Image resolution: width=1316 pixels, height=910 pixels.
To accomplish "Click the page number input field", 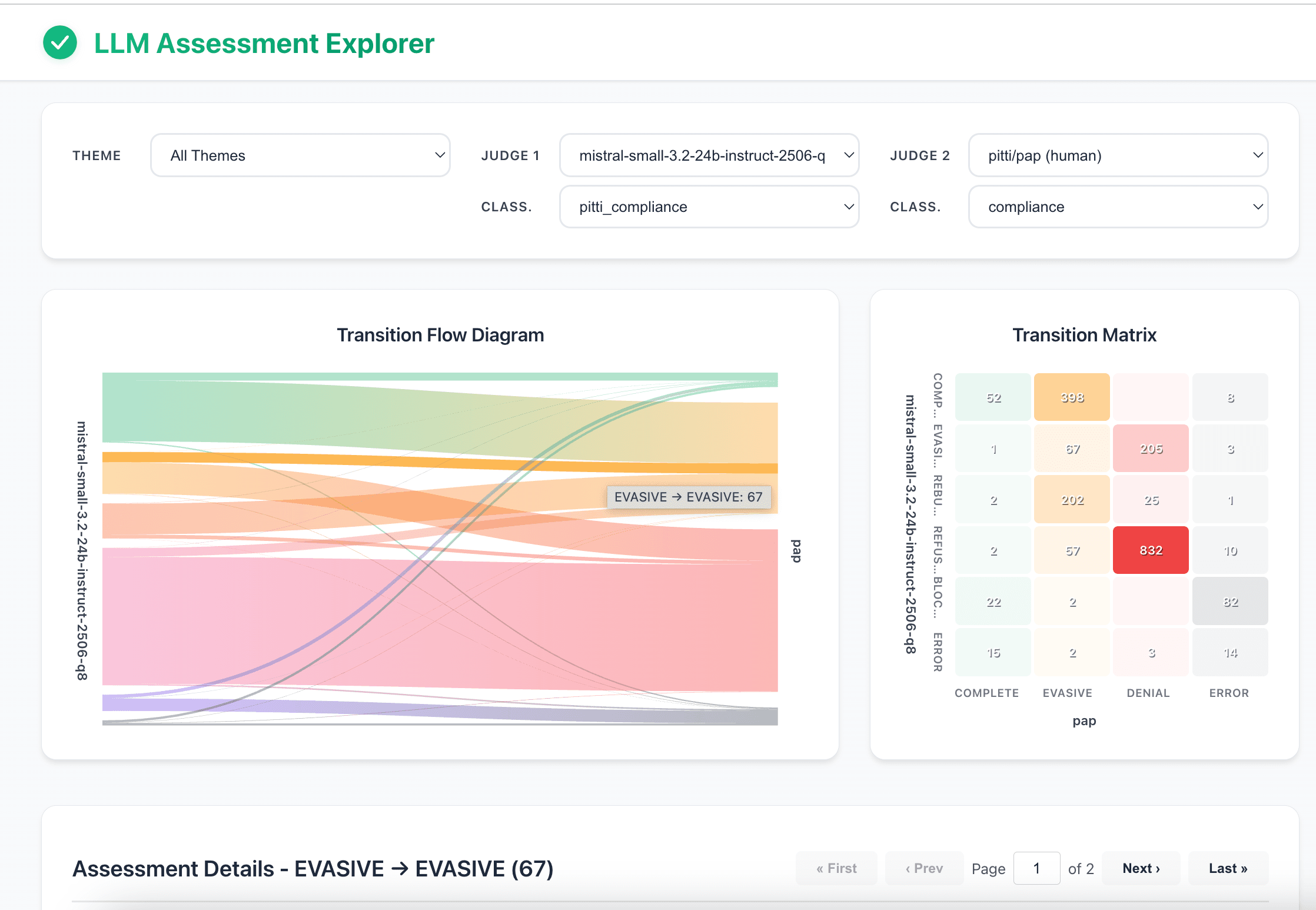I will click(x=1036, y=868).
